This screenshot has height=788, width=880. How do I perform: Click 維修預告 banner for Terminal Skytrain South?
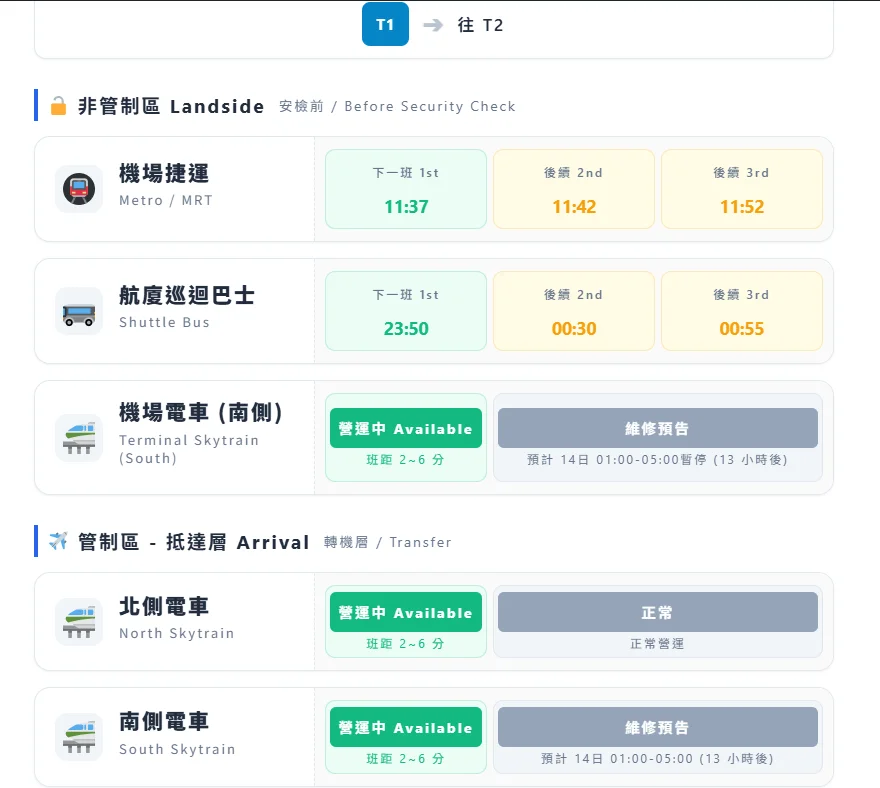pyautogui.click(x=658, y=428)
